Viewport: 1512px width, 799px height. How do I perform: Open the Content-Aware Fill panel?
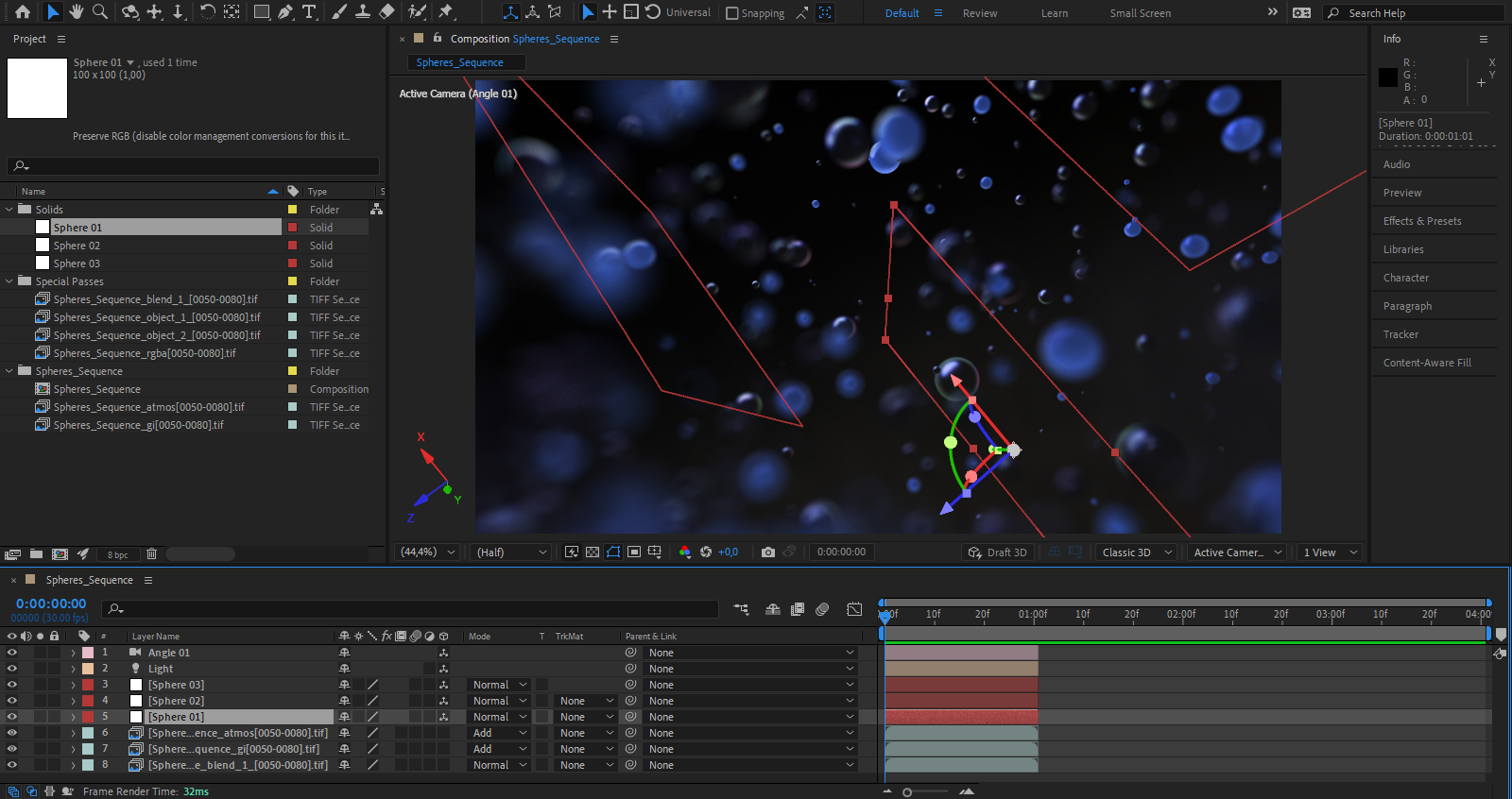coord(1427,363)
